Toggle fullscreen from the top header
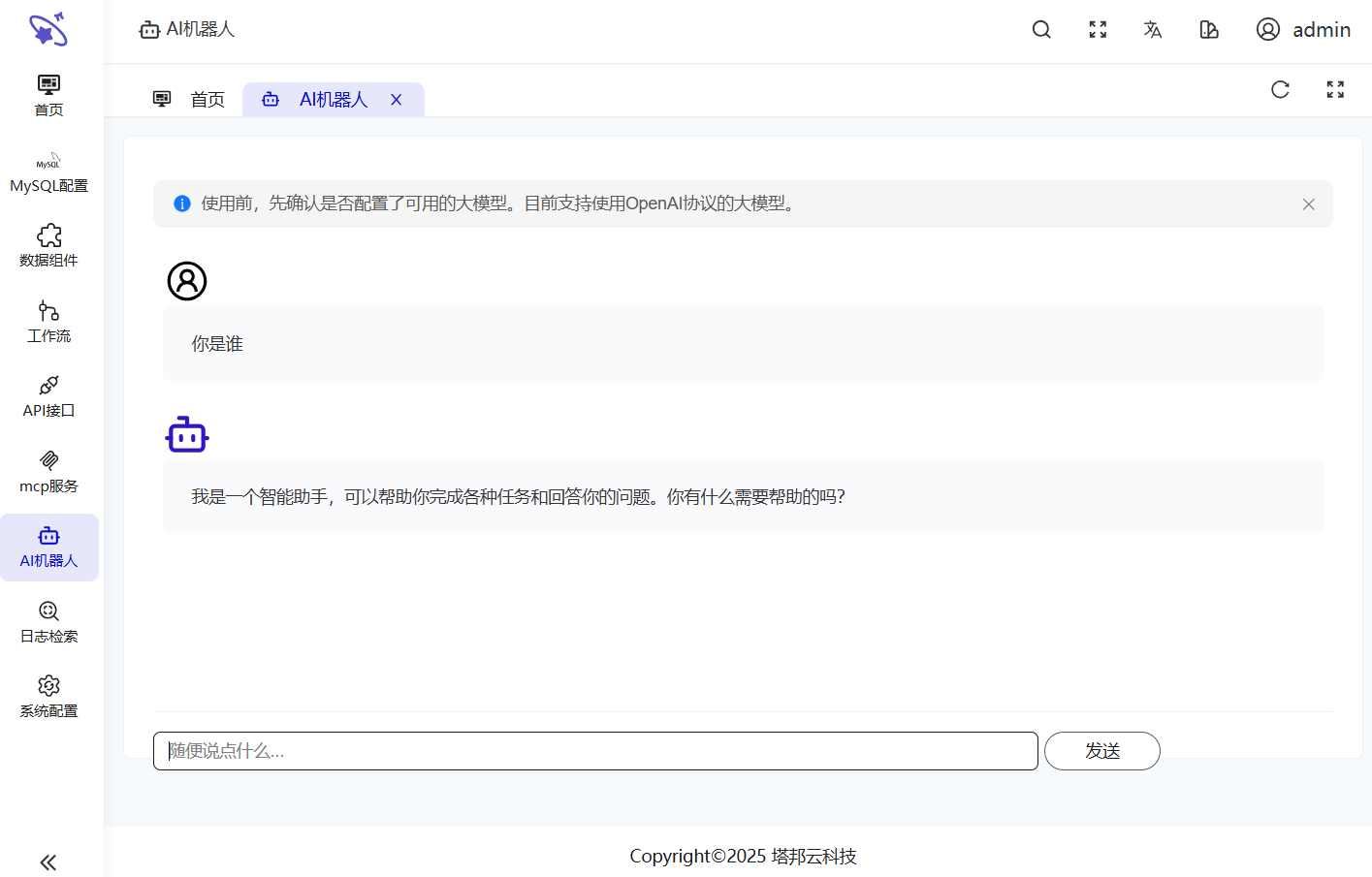This screenshot has width=1372, height=877. click(1098, 30)
